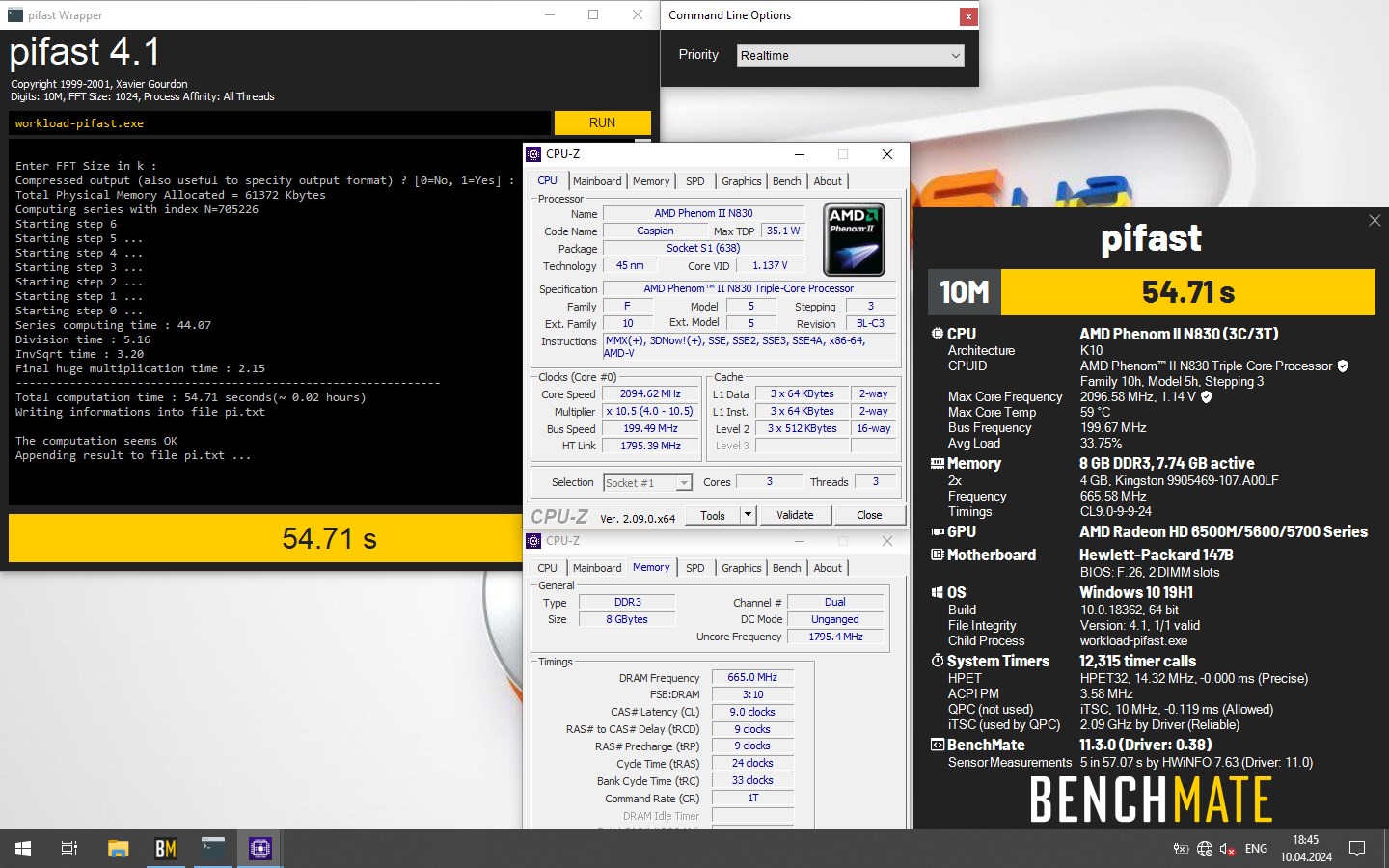This screenshot has width=1389, height=868.
Task: Click the yellow 54.71 s result bar
Action: click(x=266, y=538)
